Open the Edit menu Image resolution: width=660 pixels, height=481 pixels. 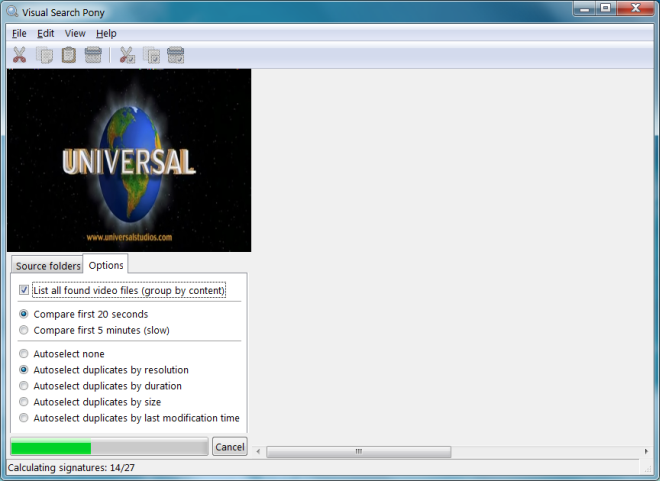(x=45, y=33)
